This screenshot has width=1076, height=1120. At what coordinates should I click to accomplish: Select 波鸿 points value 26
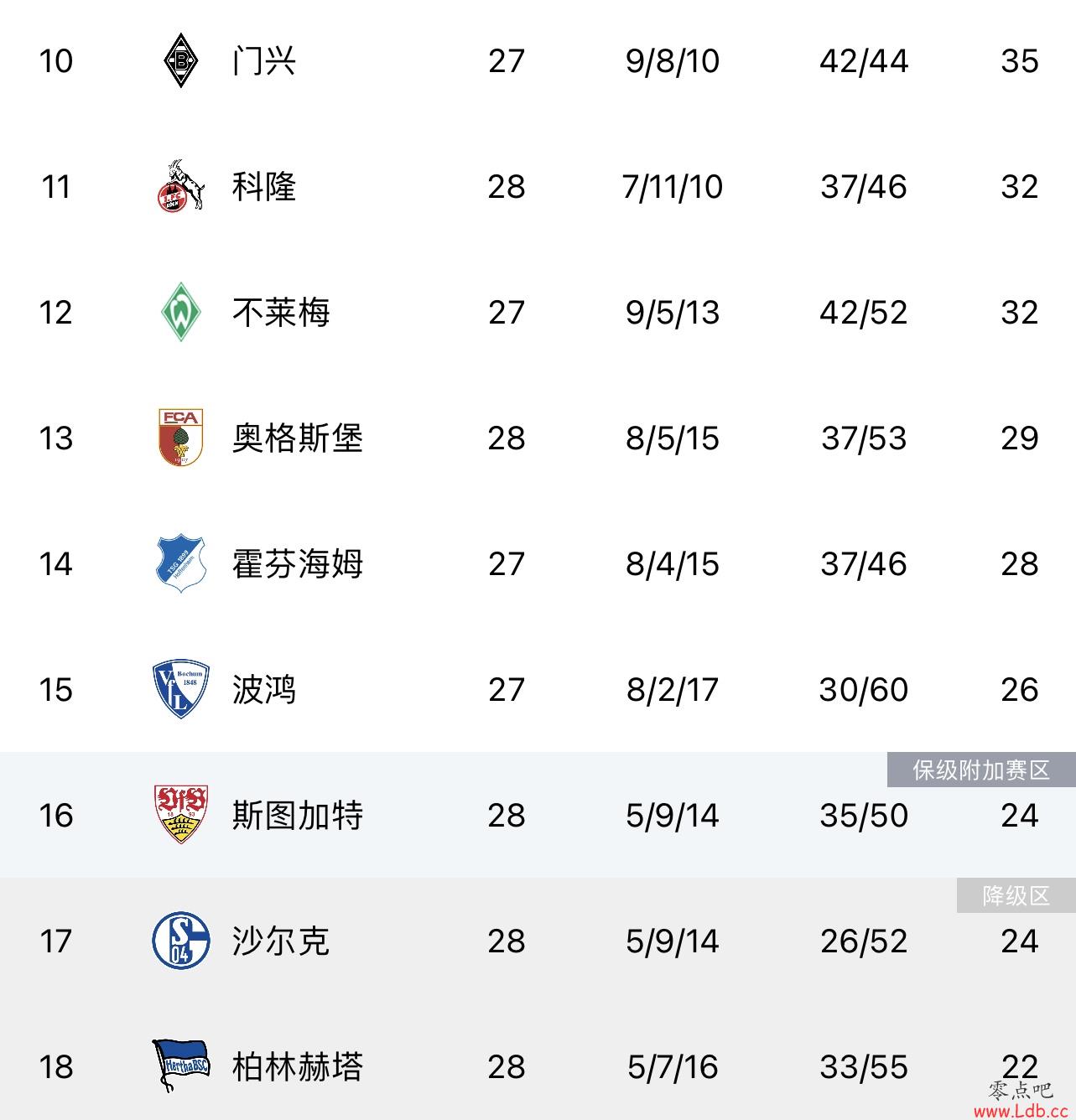(1020, 689)
